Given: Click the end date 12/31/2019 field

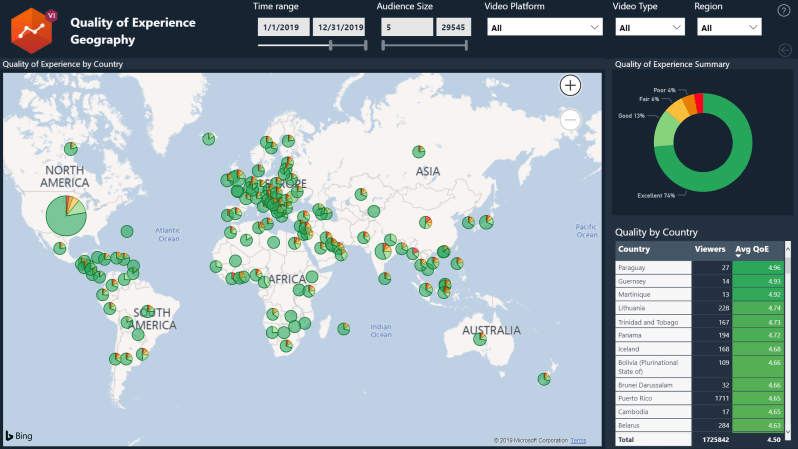Looking at the screenshot, I should [x=339, y=28].
